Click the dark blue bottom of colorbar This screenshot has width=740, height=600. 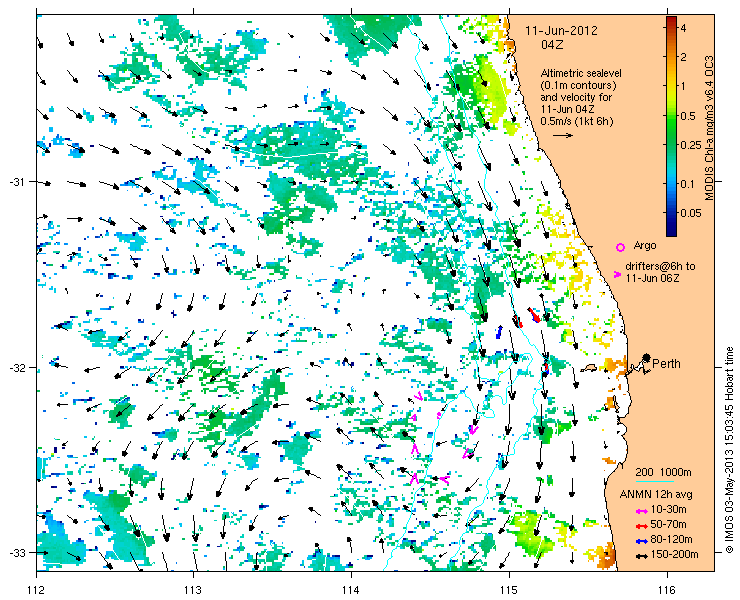click(671, 231)
